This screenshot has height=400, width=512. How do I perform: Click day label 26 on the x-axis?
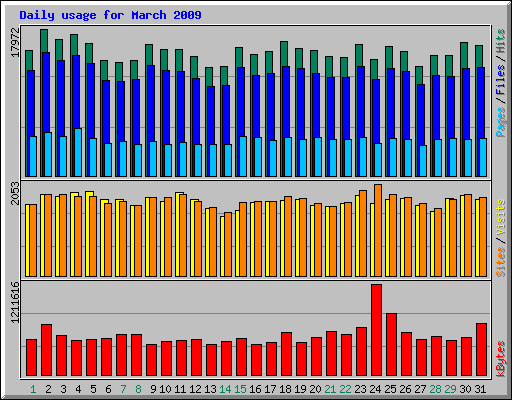(405, 389)
